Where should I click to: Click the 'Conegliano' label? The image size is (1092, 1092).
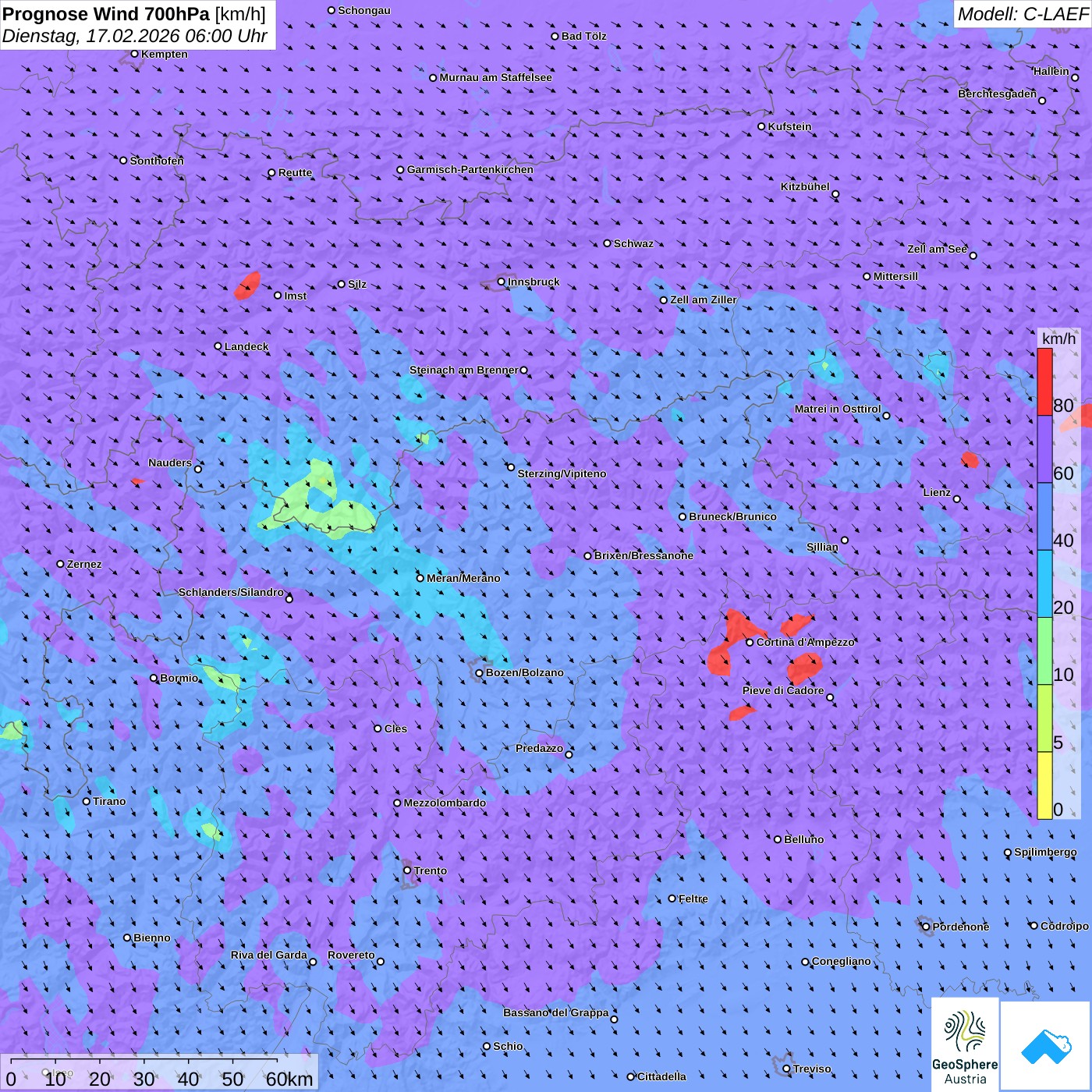841,961
